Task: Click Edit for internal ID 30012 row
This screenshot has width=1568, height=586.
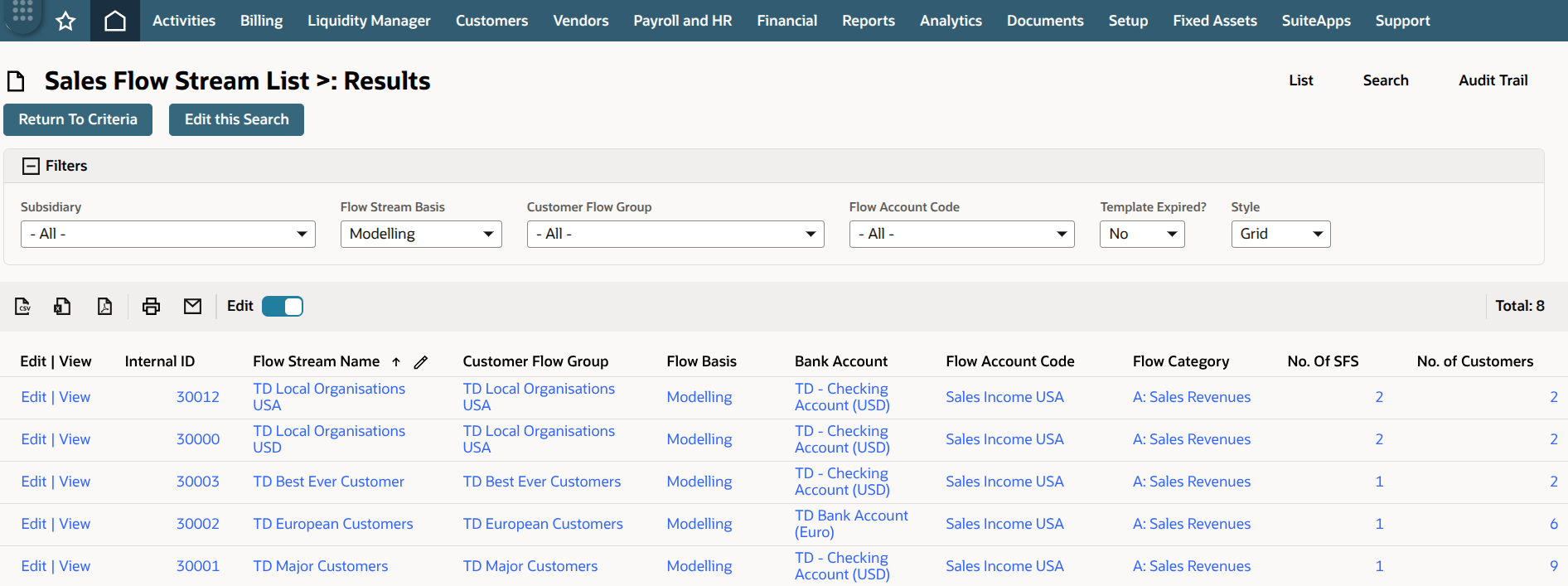Action: [x=34, y=397]
